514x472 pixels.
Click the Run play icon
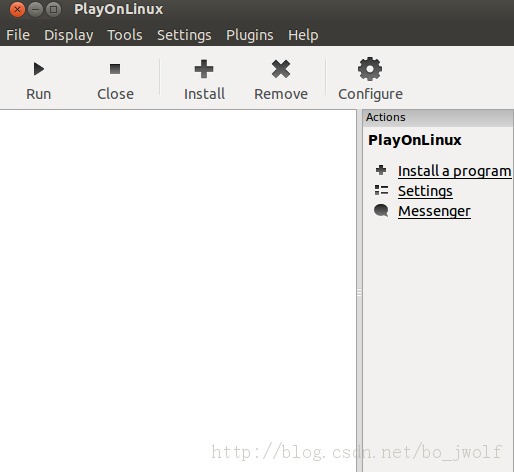pyautogui.click(x=39, y=69)
